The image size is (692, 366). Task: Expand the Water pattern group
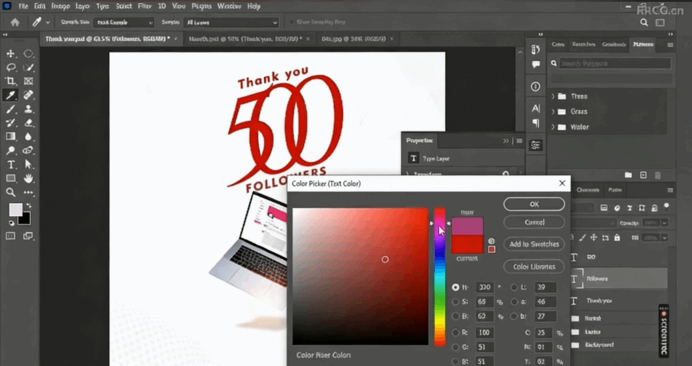point(553,127)
